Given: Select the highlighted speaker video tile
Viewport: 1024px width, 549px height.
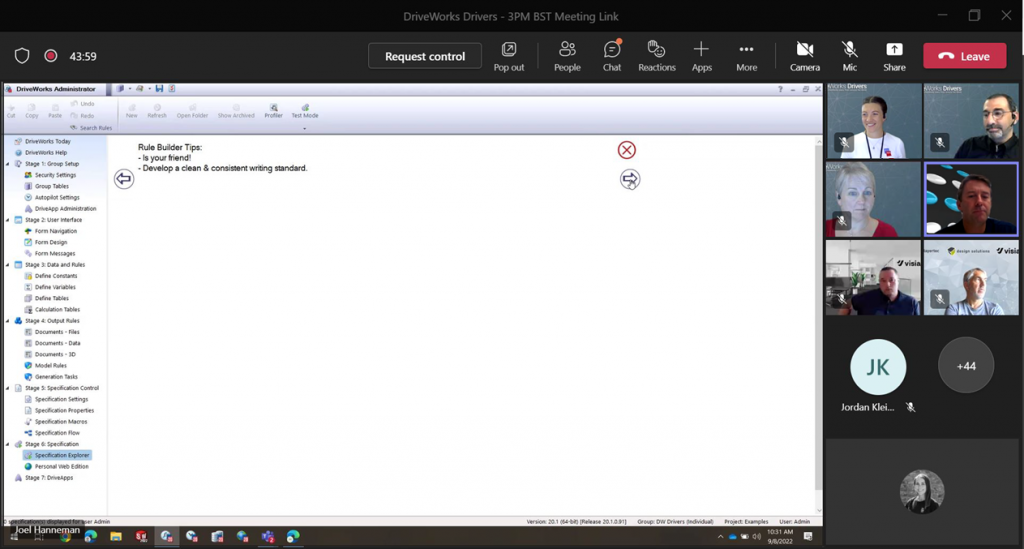Looking at the screenshot, I should pos(971,199).
